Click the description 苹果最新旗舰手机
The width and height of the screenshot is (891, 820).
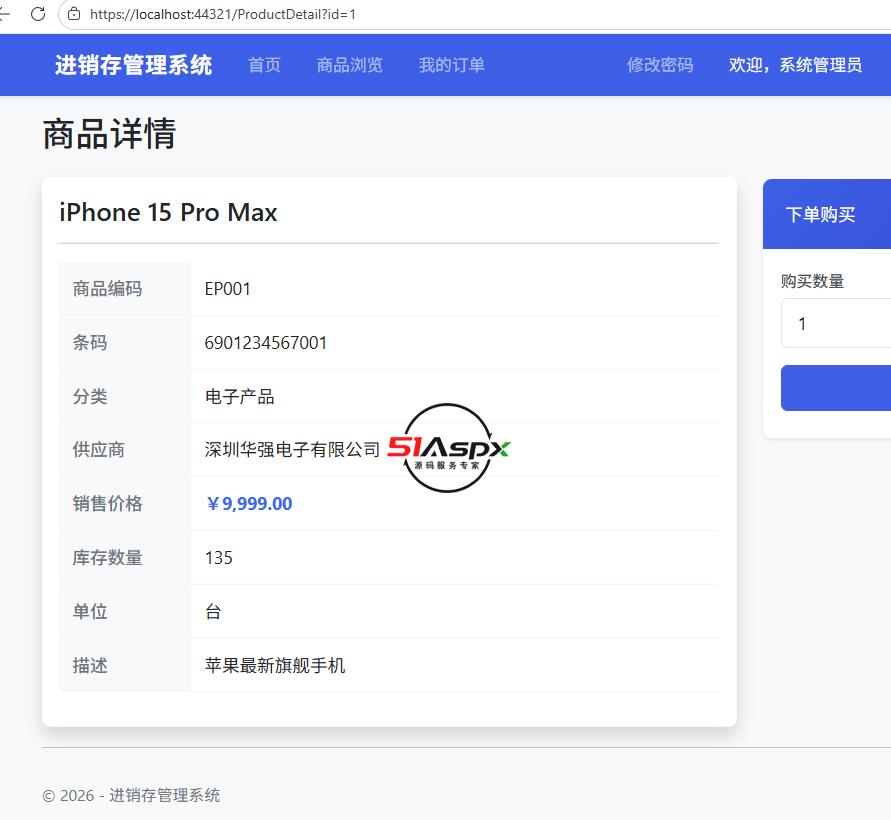pos(275,665)
